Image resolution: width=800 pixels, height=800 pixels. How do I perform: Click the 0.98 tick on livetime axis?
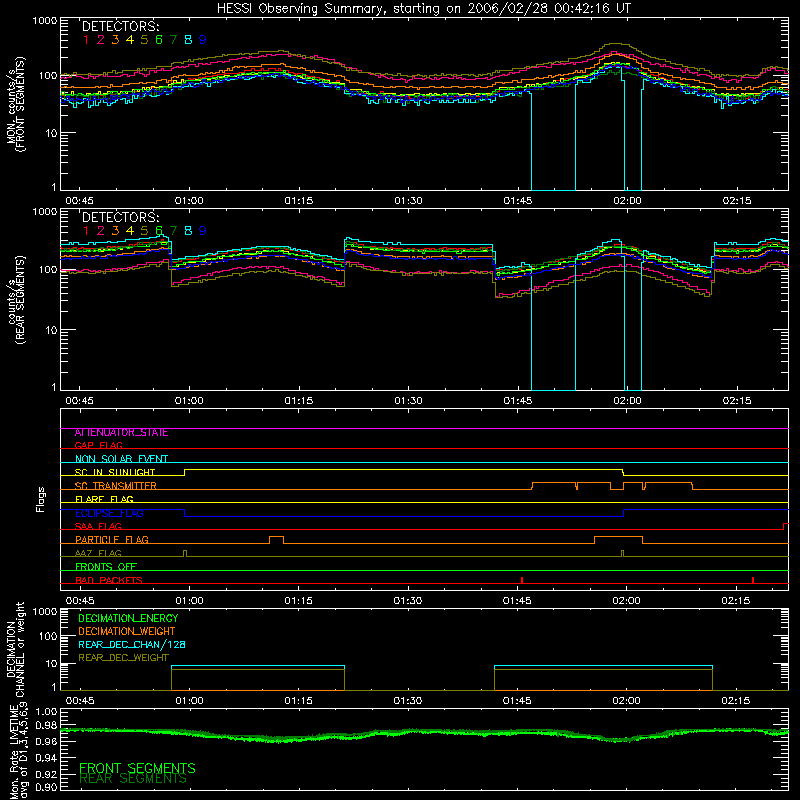click(46, 724)
